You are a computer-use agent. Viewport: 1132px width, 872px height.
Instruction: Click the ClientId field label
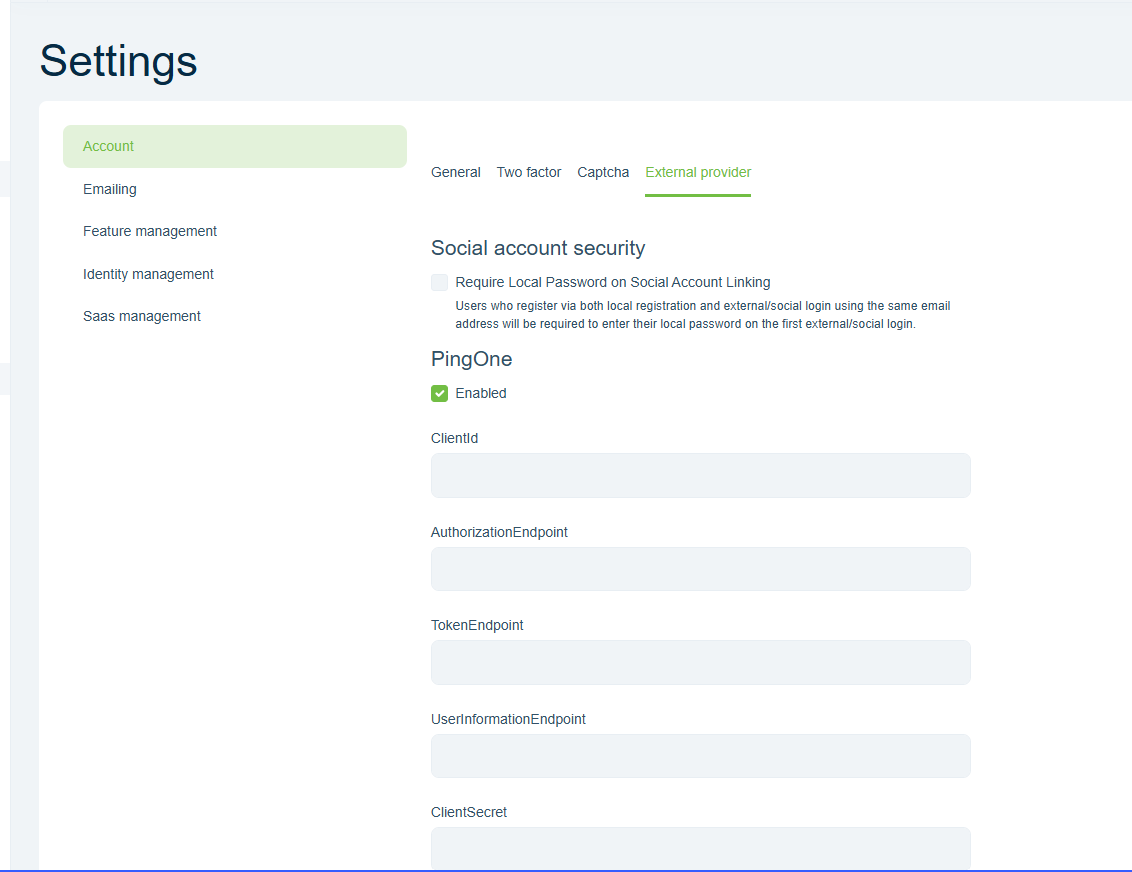[454, 438]
